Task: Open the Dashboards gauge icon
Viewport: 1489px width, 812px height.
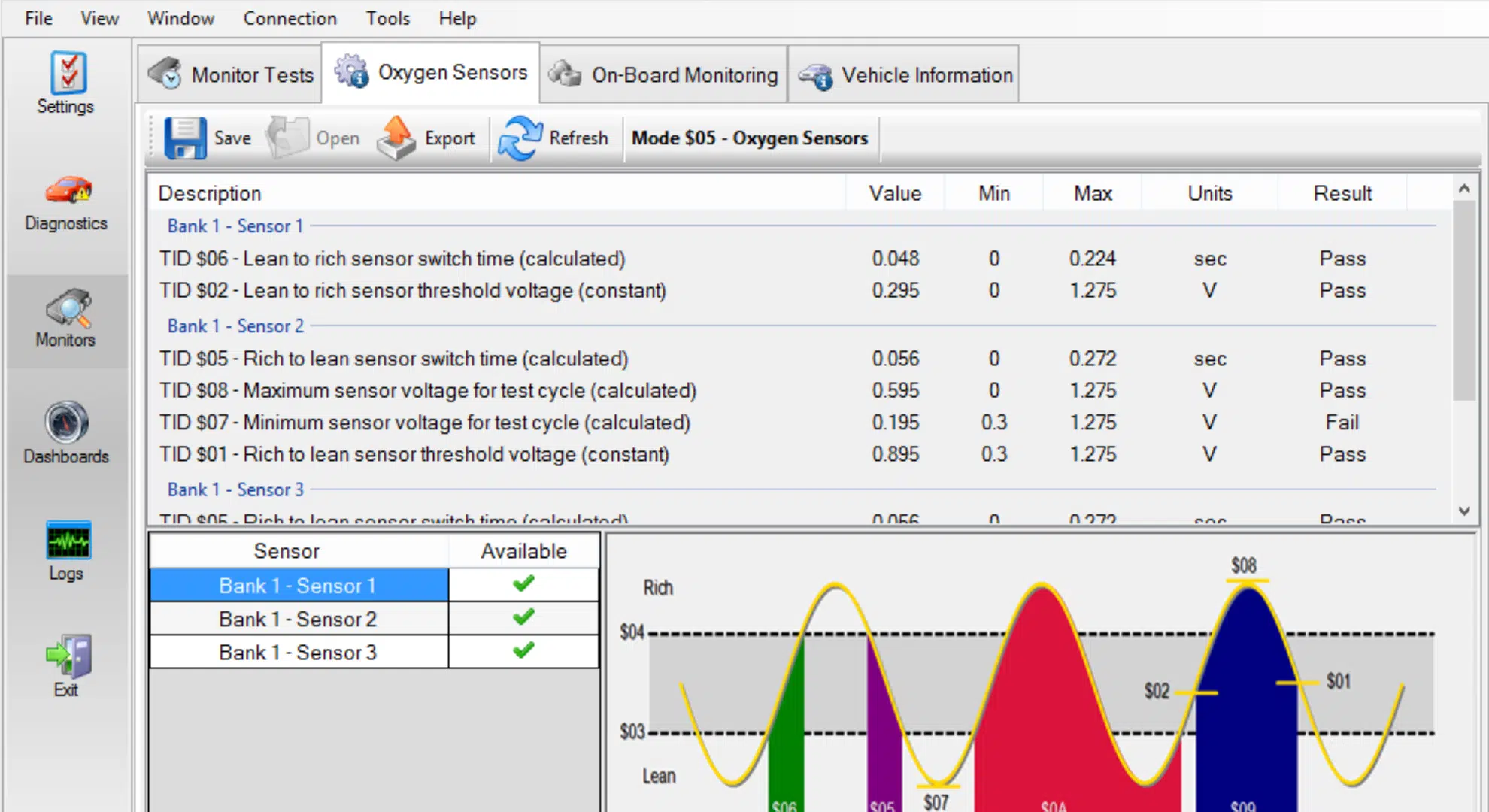Action: [66, 431]
